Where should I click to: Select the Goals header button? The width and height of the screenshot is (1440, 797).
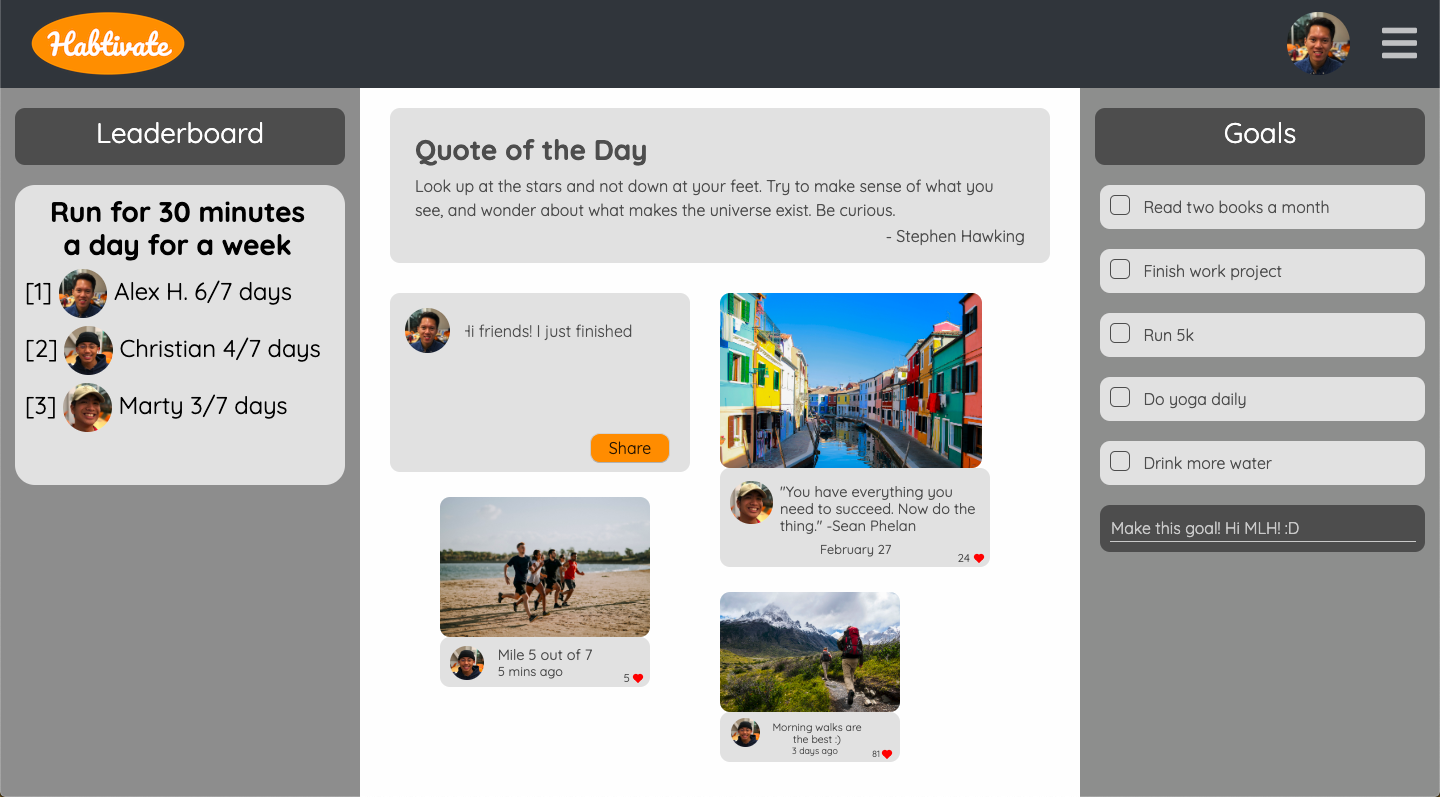tap(1260, 136)
